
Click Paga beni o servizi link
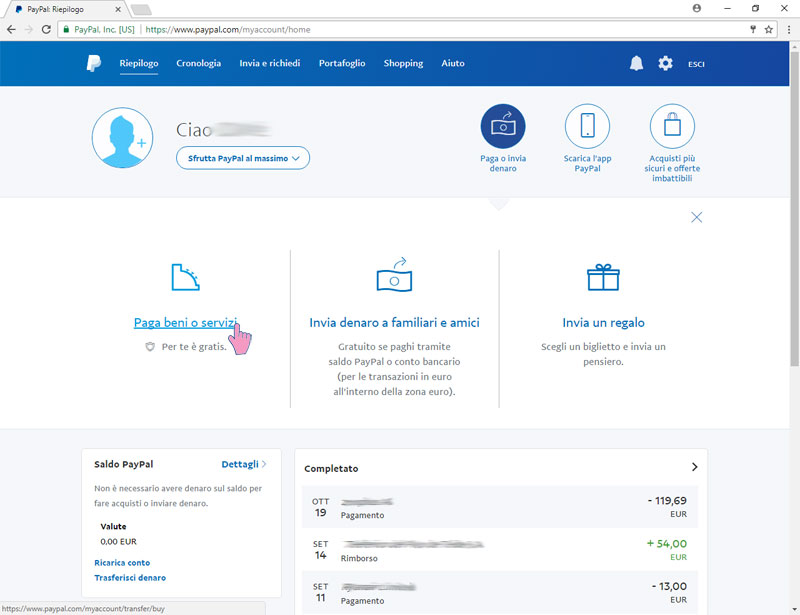186,323
